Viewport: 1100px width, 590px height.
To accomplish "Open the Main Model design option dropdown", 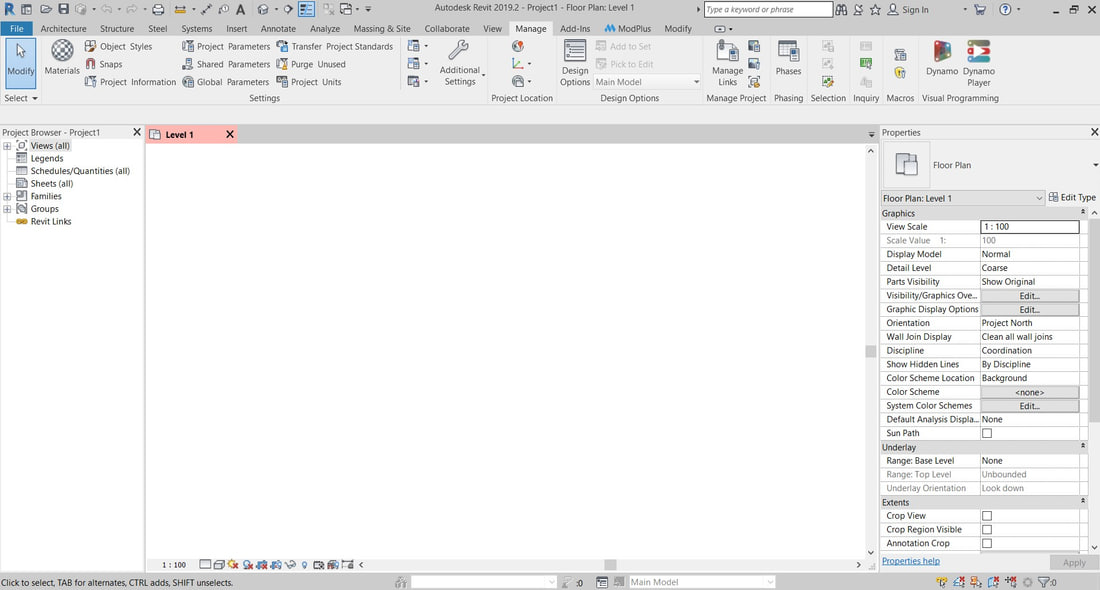I will (x=647, y=81).
